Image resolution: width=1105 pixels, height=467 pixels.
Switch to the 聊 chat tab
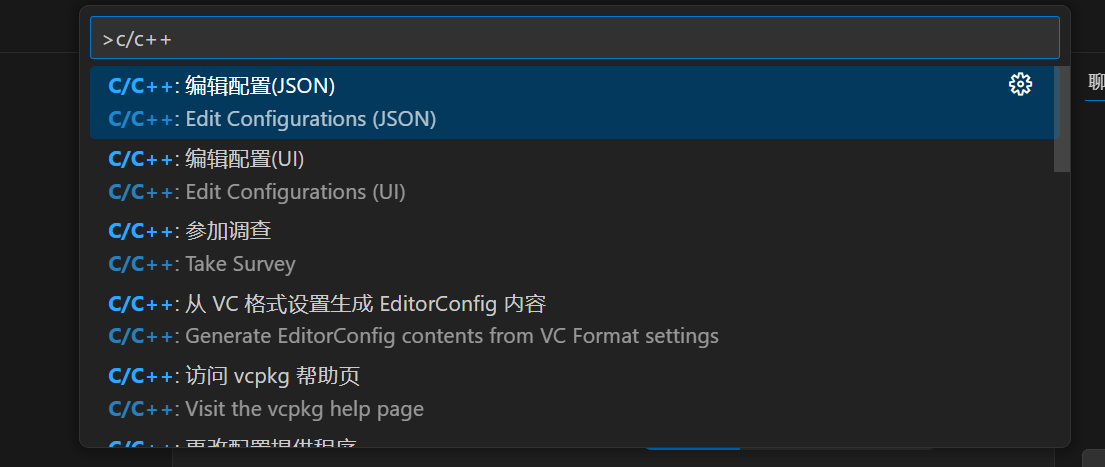(1096, 83)
